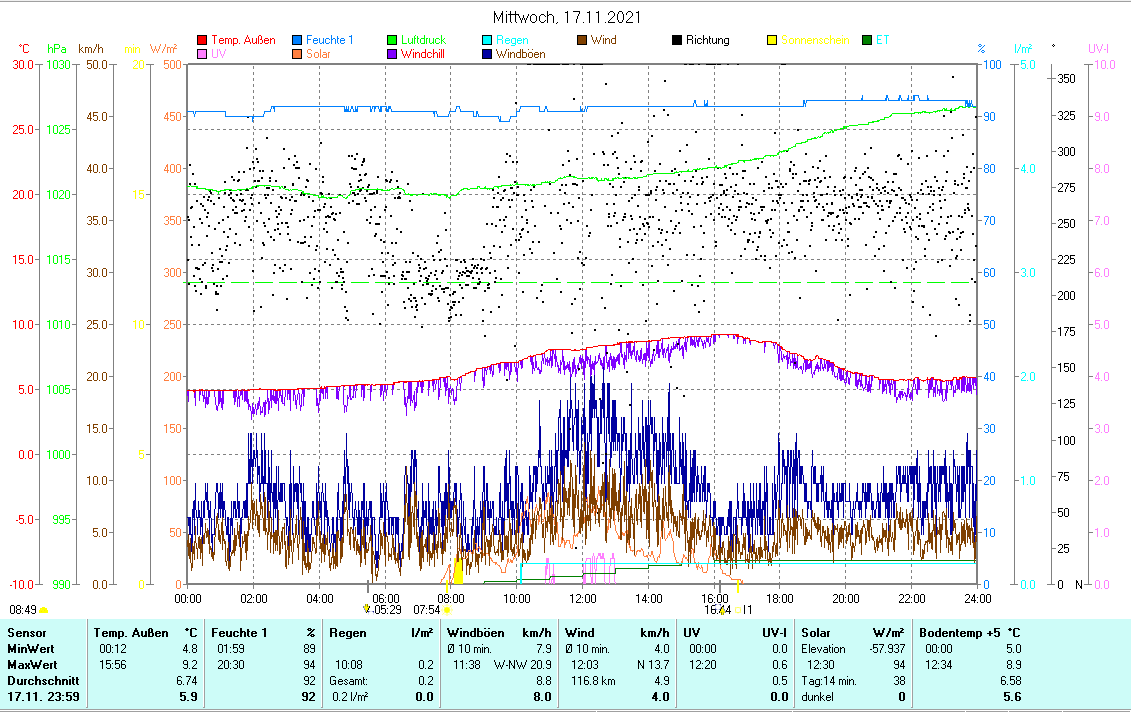Screen dimensions: 1131x712
Task: Click the dark green ET legend square
Action: click(x=867, y=41)
